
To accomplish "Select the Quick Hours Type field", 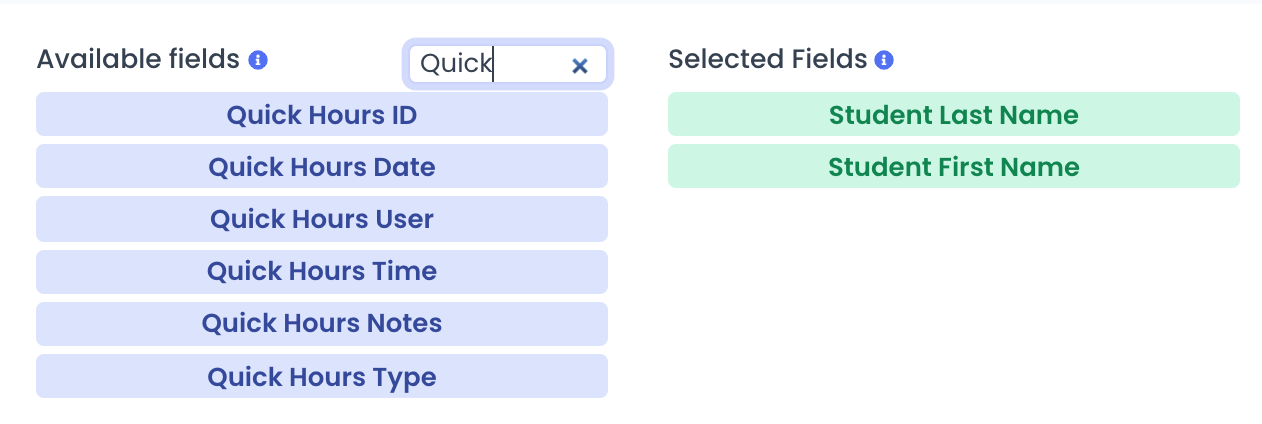I will point(322,376).
